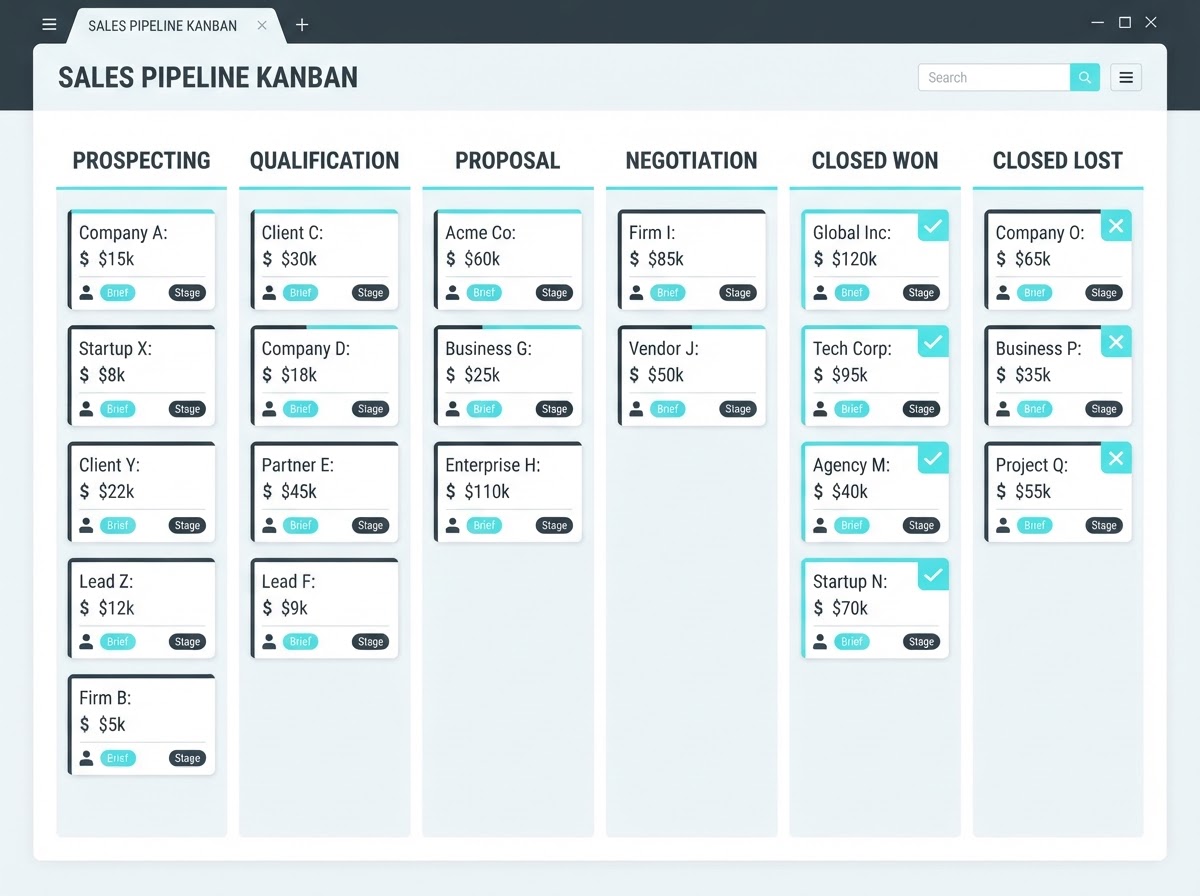Click the Stage tag on Client C card
This screenshot has width=1200, height=896.
pos(370,293)
